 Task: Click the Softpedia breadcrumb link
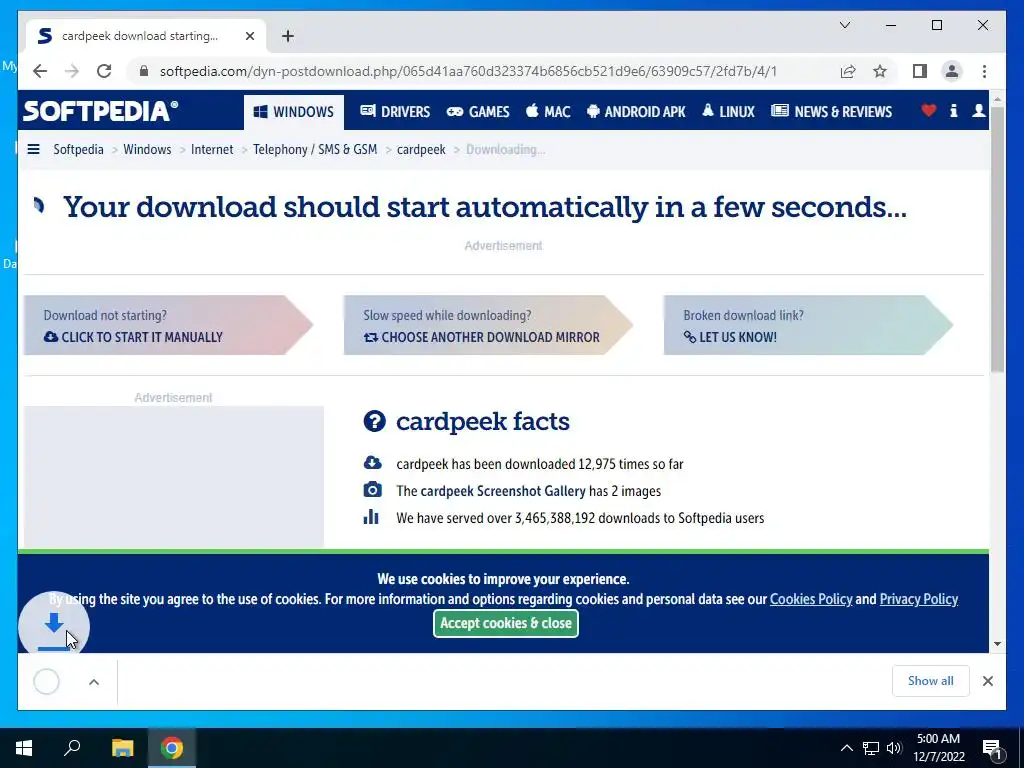tap(78, 150)
